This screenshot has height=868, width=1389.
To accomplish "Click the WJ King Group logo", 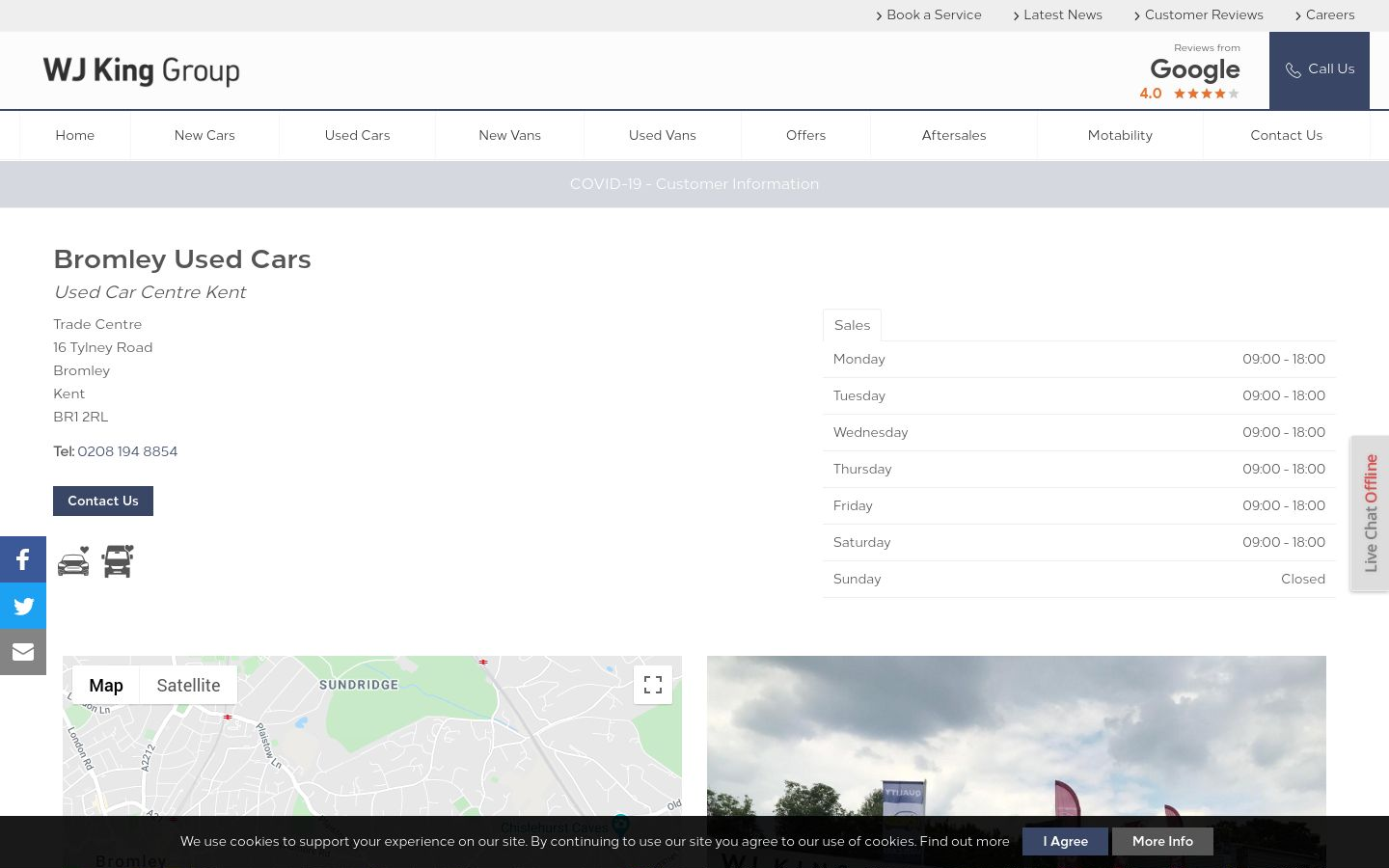I will [142, 70].
